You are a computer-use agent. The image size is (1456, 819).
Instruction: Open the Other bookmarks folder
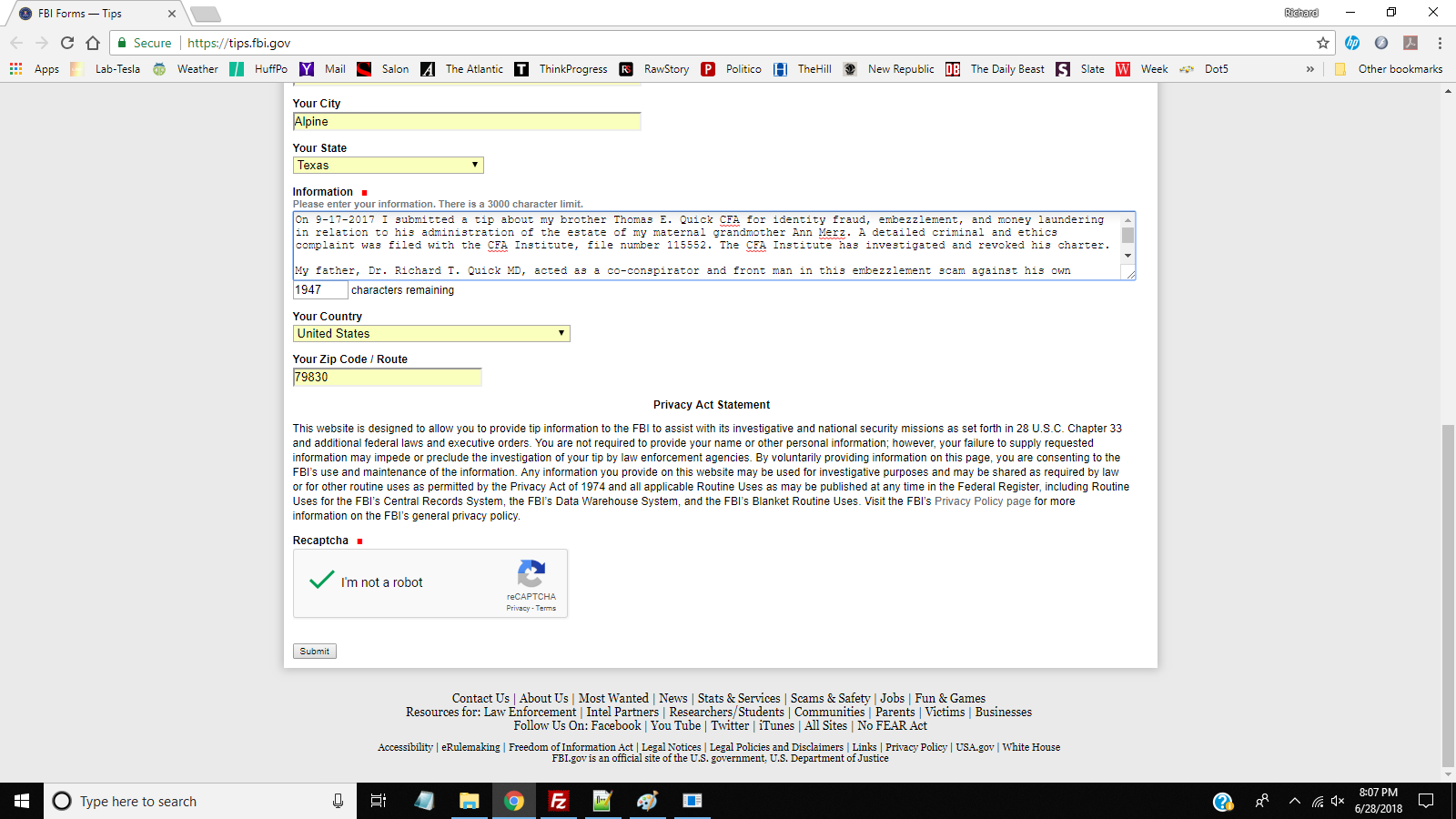click(x=1389, y=69)
